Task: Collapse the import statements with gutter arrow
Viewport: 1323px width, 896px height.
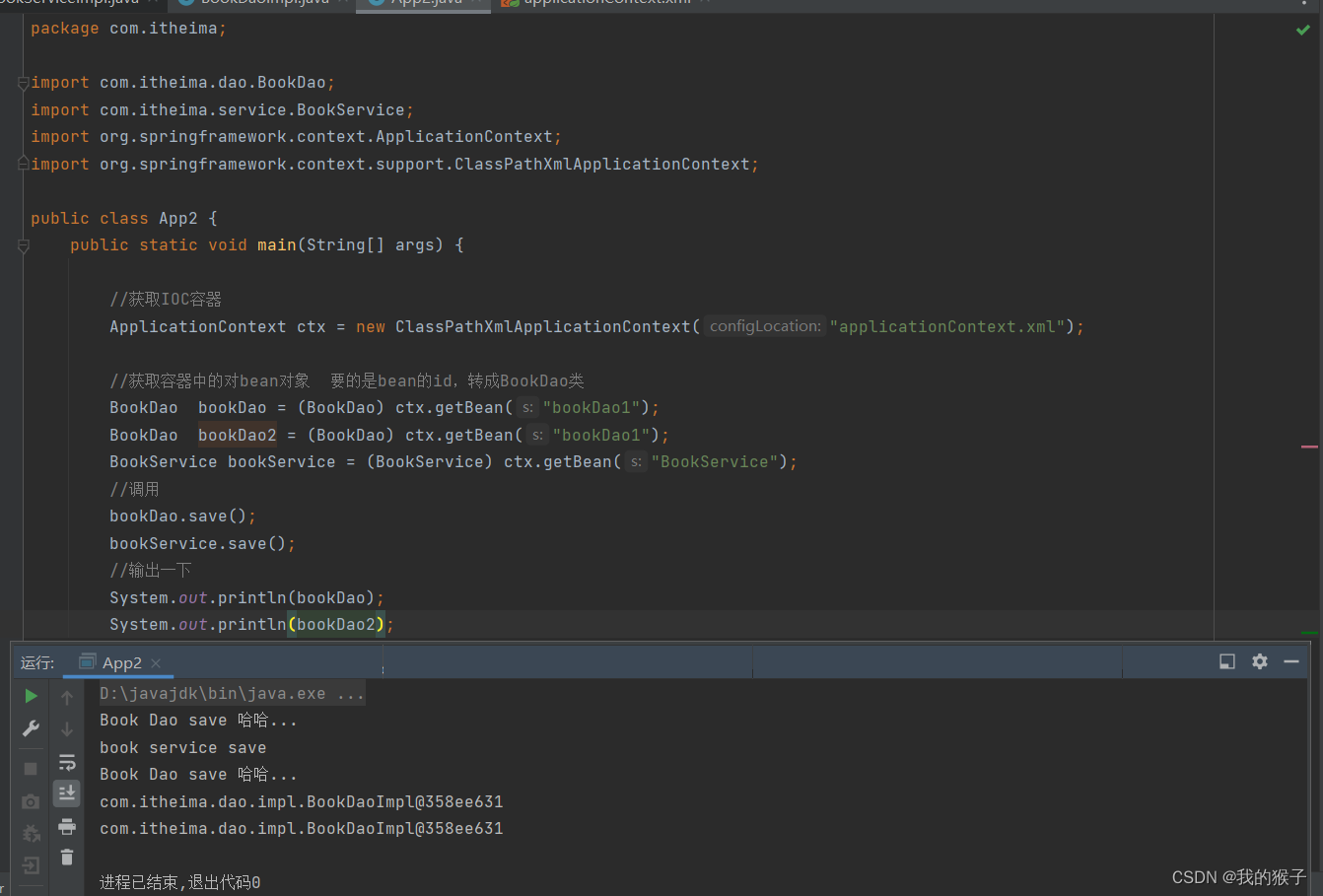Action: [22, 83]
